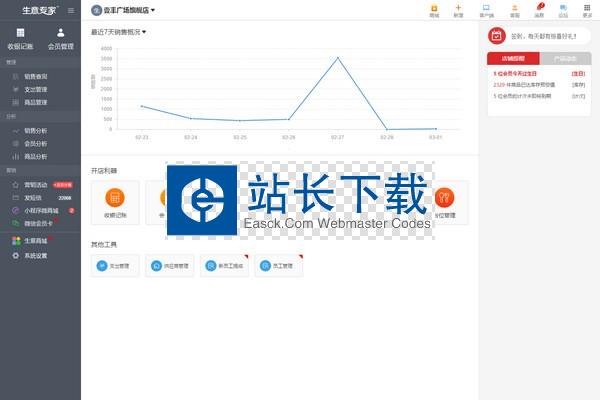
Task: Switch to the grey 产品动态 tab
Action: pyautogui.click(x=565, y=59)
